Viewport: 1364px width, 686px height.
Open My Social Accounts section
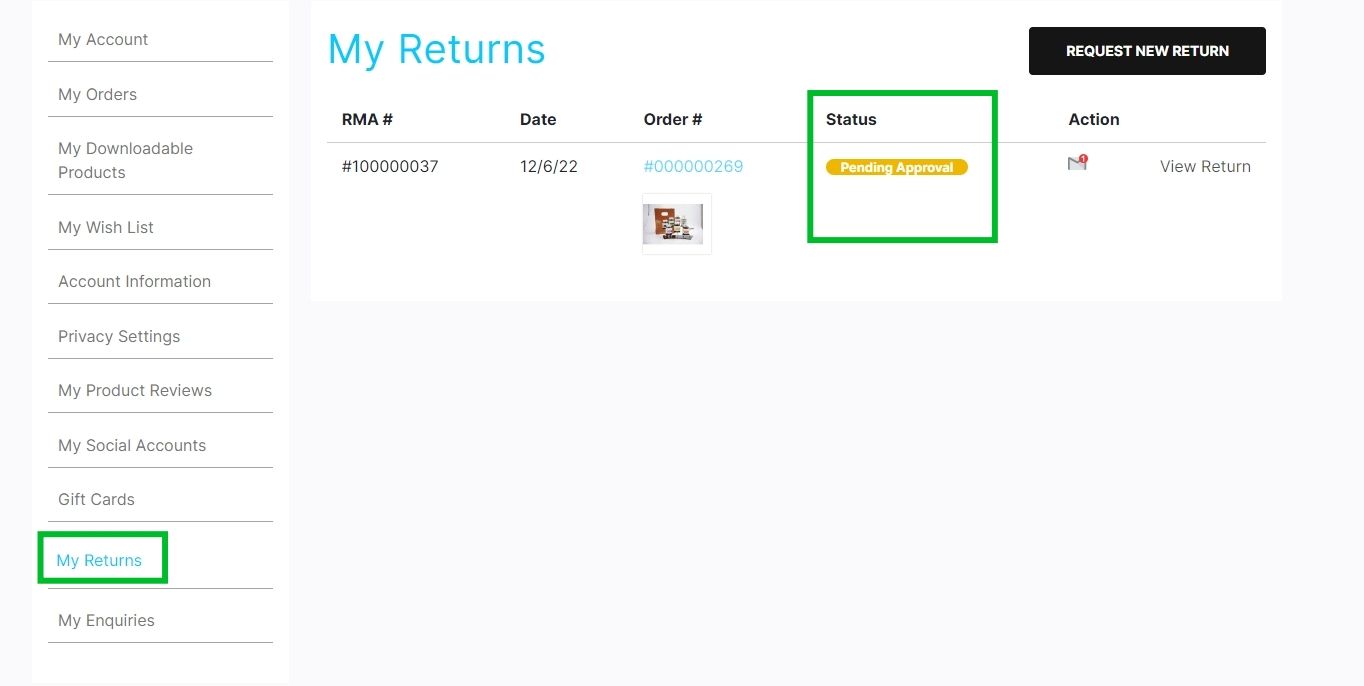(x=132, y=446)
